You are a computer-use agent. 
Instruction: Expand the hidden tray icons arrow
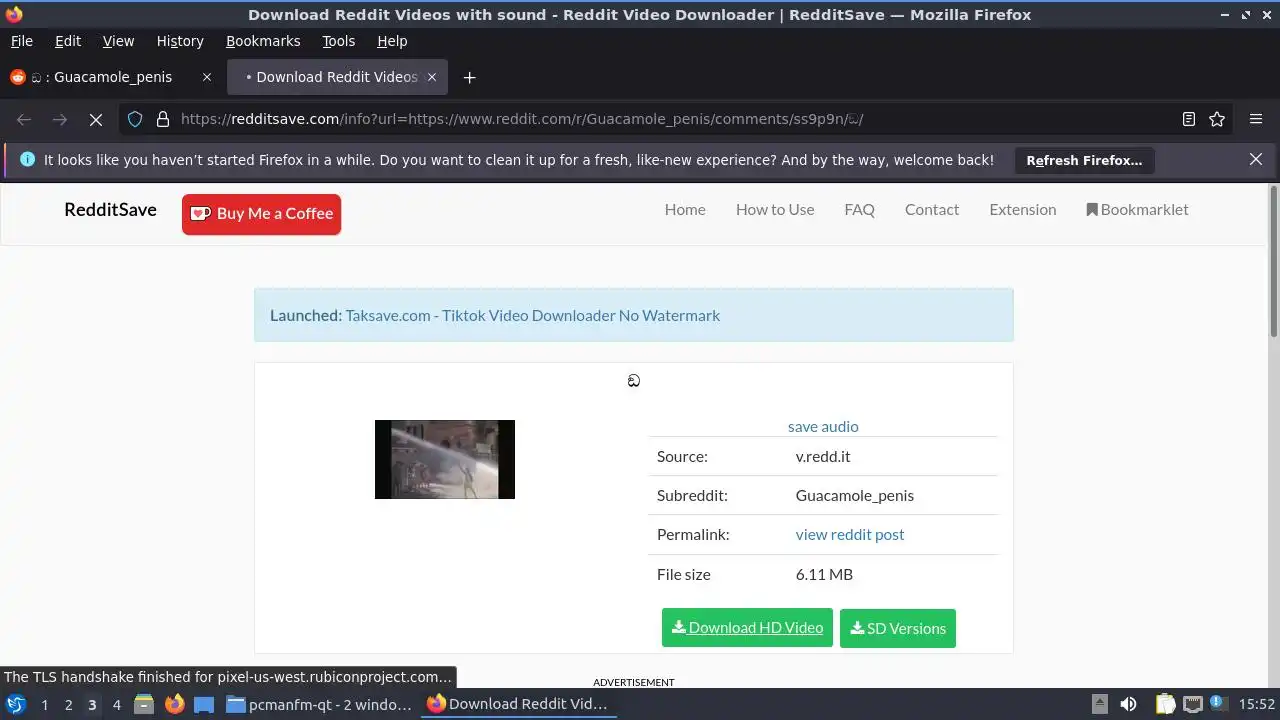[1099, 704]
